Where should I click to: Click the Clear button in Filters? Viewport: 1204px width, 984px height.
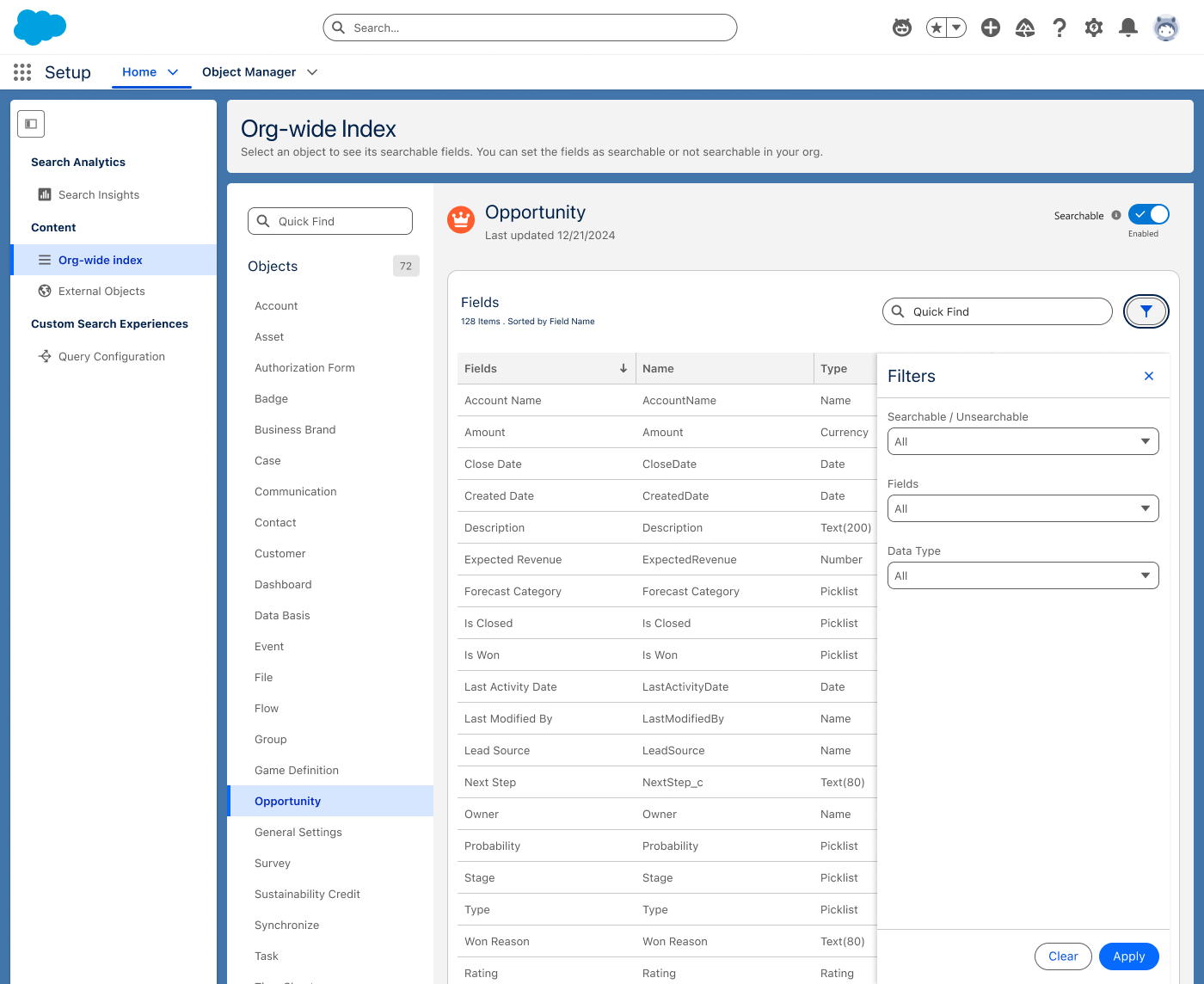pos(1062,956)
